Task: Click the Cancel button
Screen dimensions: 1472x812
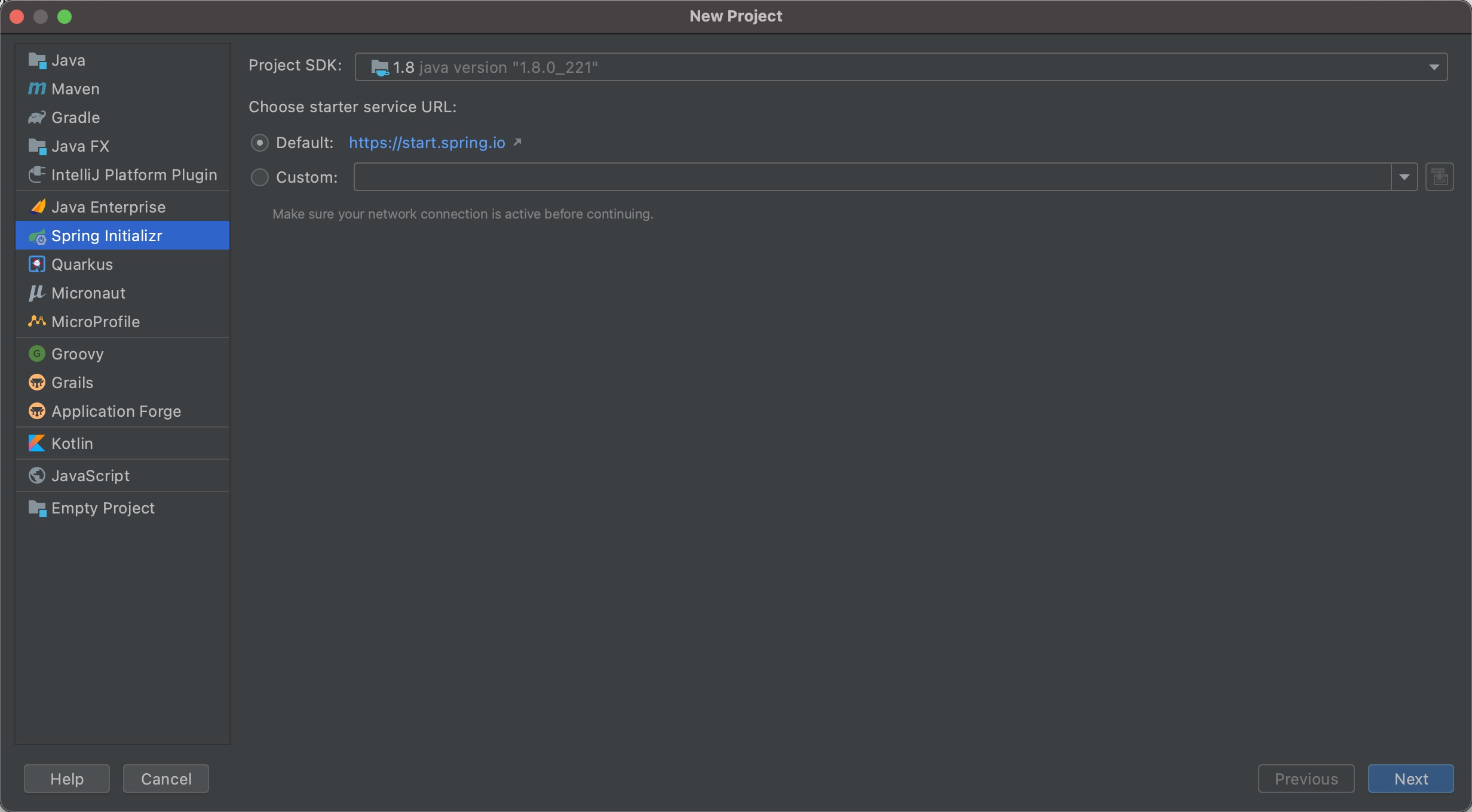Action: click(166, 779)
